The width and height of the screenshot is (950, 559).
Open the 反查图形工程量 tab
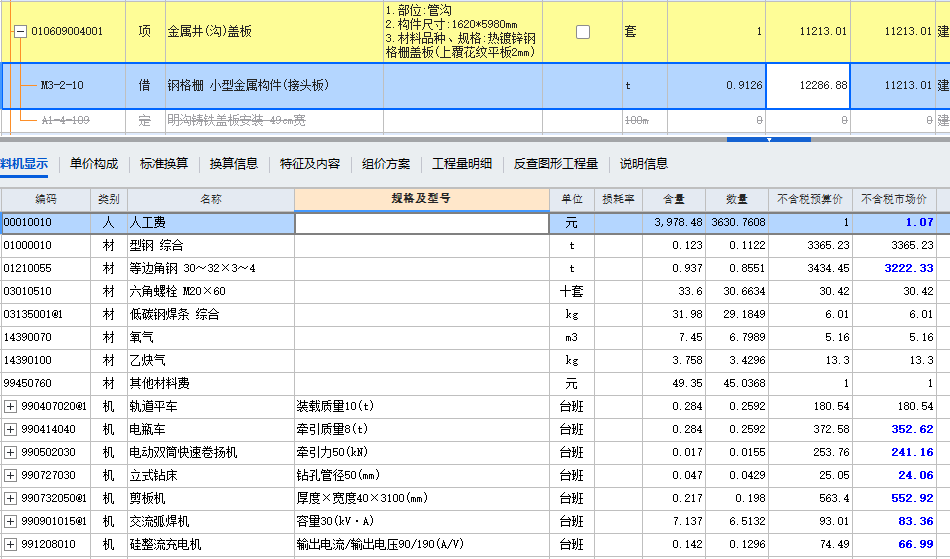click(x=556, y=164)
